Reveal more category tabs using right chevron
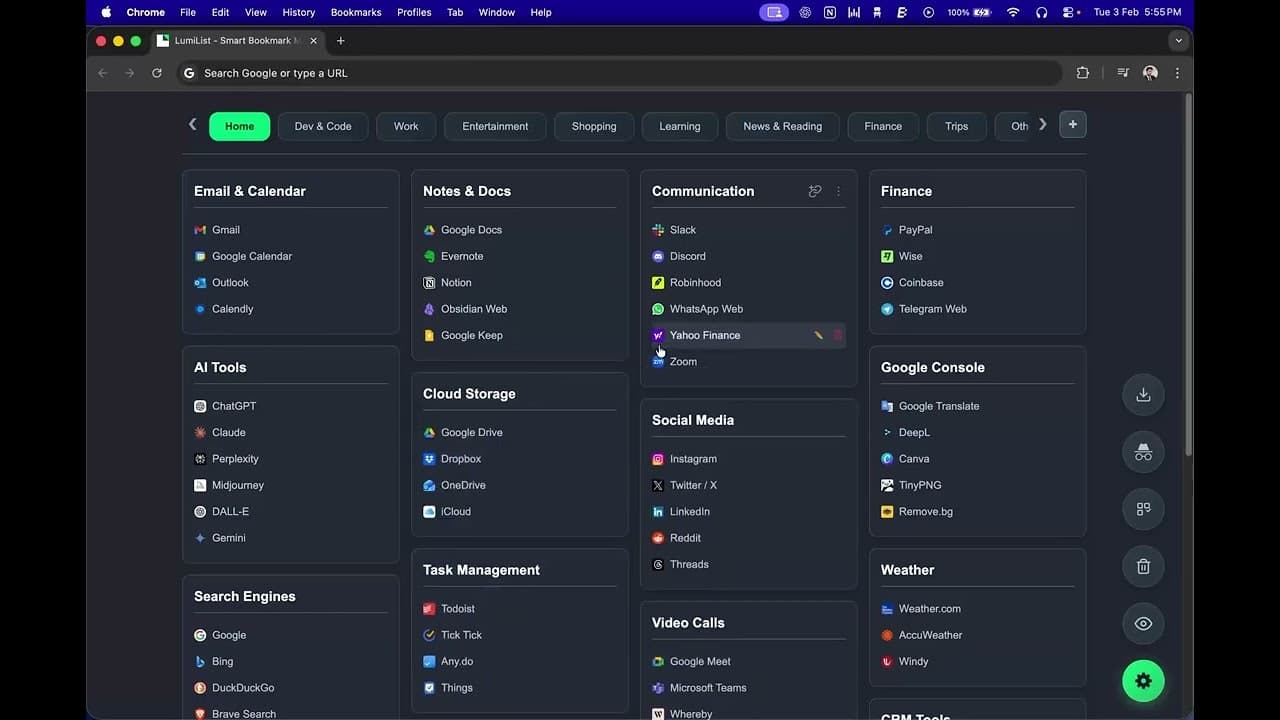The image size is (1280, 720). pos(1042,124)
